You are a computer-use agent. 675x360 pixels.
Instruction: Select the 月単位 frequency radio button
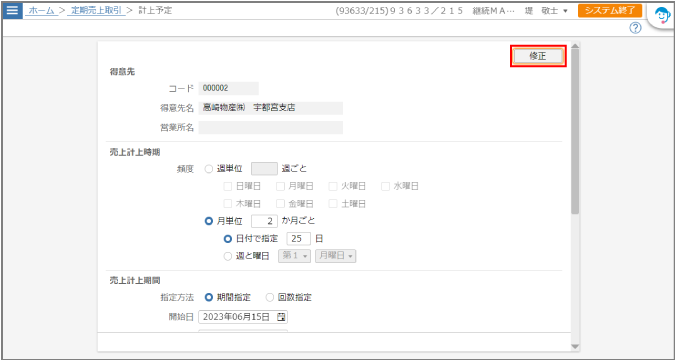pos(209,221)
